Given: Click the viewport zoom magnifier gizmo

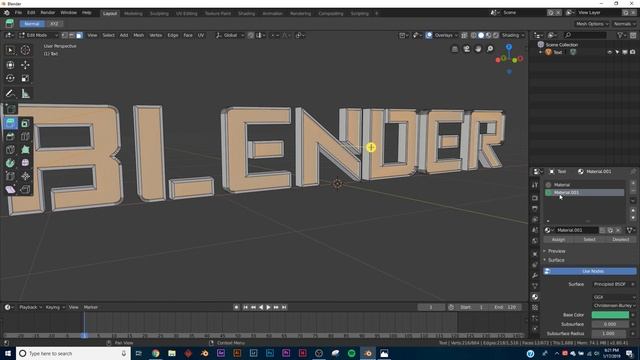Looking at the screenshot, I should tap(490, 49).
